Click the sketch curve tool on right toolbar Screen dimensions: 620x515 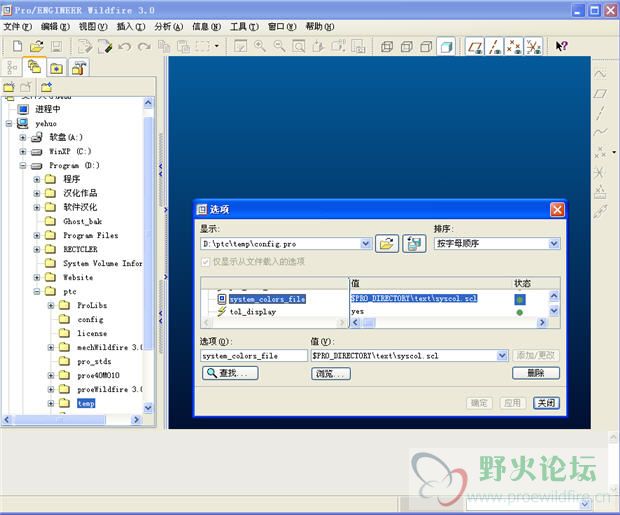point(600,74)
